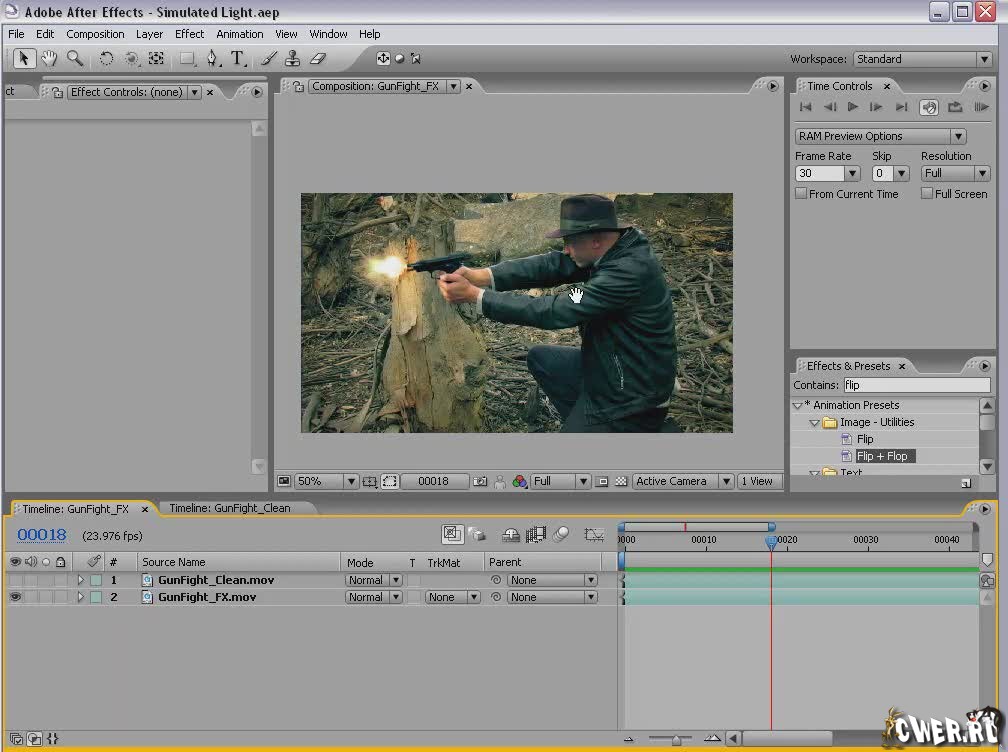This screenshot has height=752, width=1008.
Task: Click the Contains search field
Action: [915, 385]
